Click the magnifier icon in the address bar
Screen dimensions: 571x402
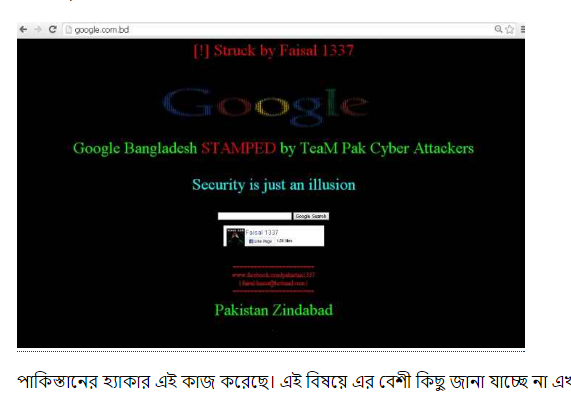[498, 29]
